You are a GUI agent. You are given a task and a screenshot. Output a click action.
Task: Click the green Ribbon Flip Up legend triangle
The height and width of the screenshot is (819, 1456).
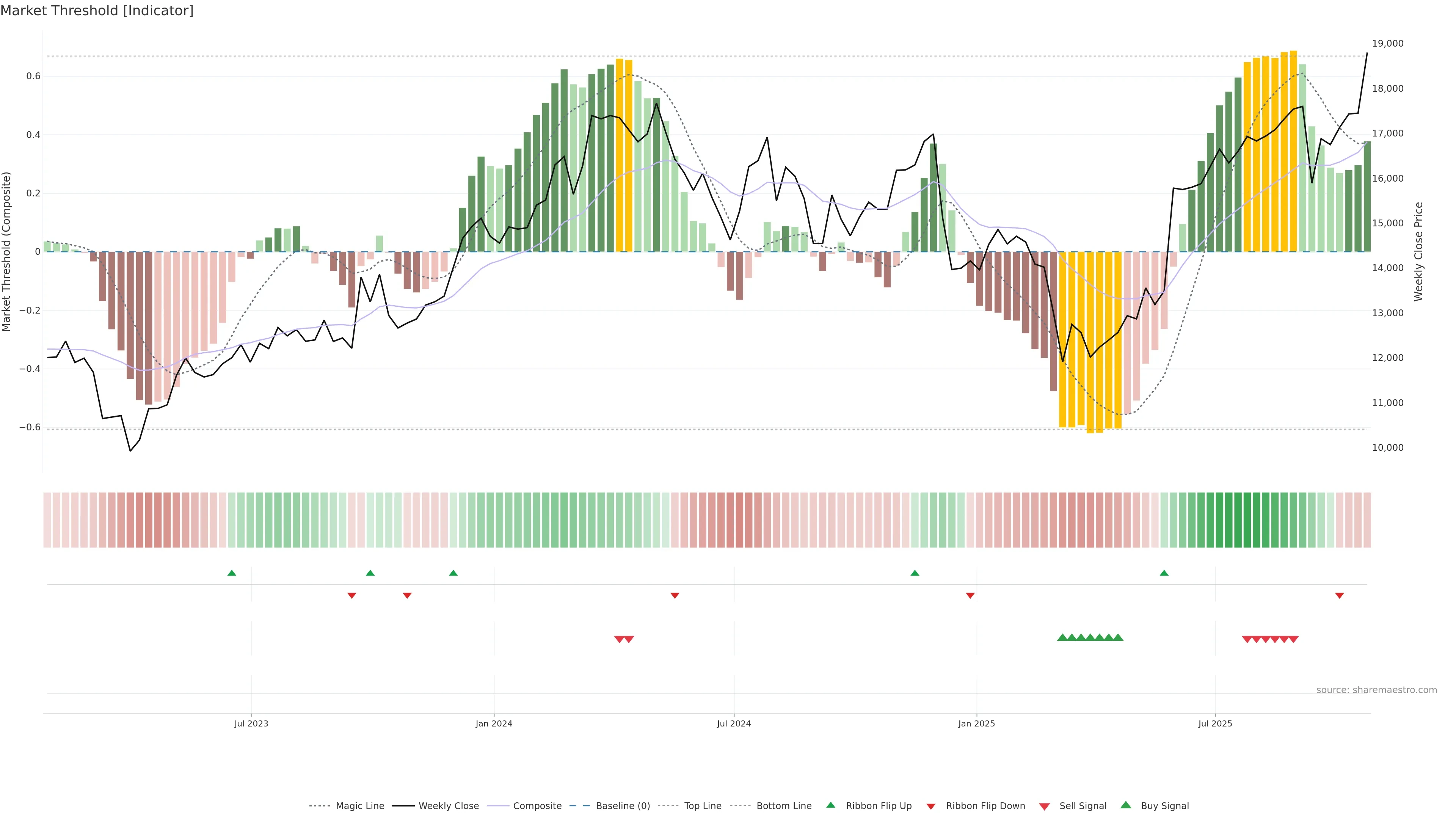tap(830, 805)
